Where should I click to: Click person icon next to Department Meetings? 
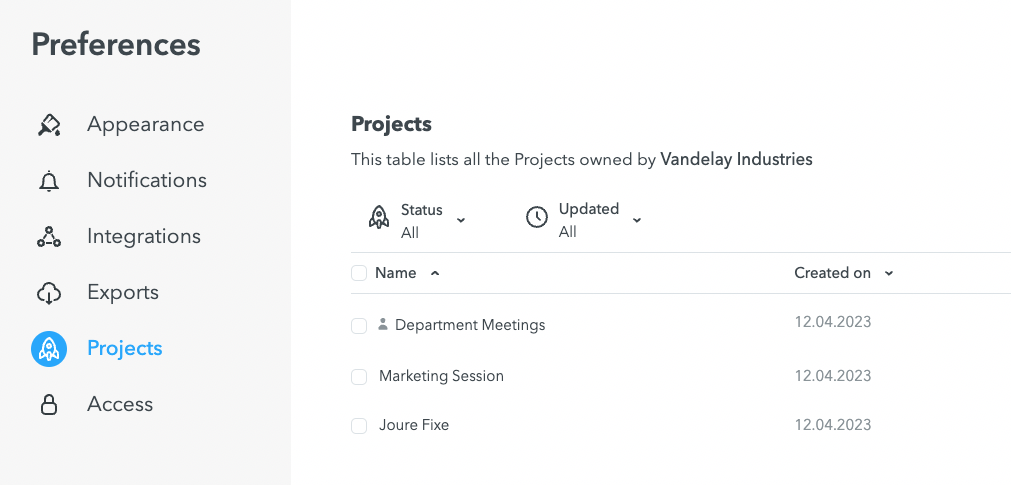[x=383, y=324]
